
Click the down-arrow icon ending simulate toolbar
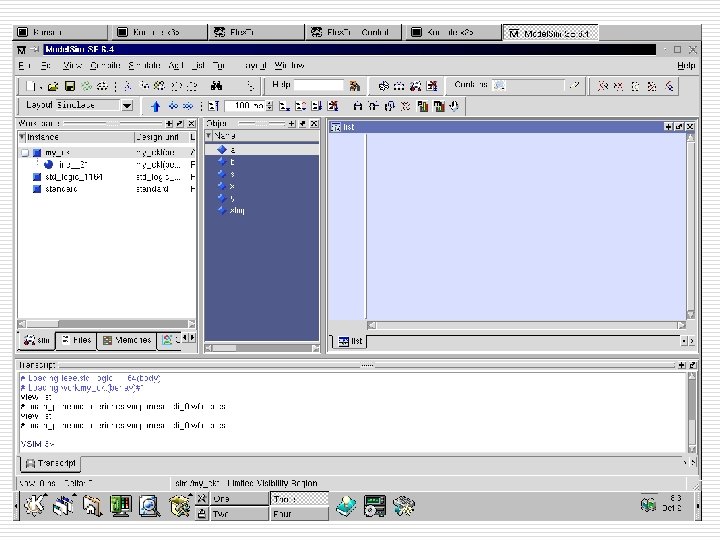pyautogui.click(x=454, y=107)
